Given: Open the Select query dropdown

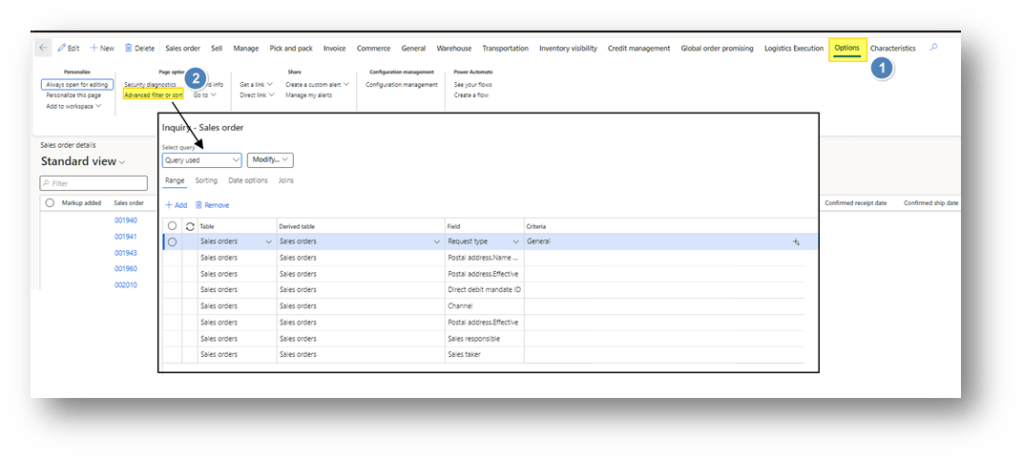Looking at the screenshot, I should (201, 160).
